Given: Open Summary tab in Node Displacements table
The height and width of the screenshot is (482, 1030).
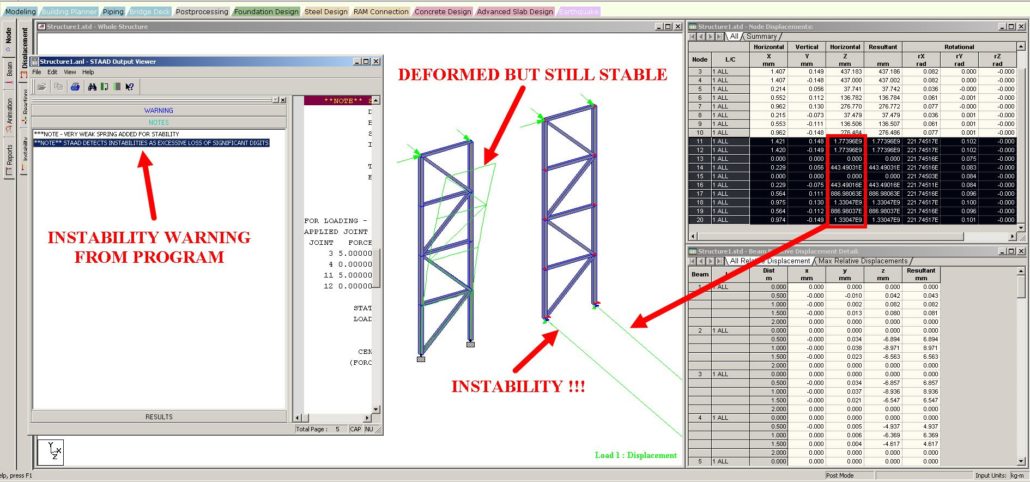Looking at the screenshot, I should click(x=761, y=37).
